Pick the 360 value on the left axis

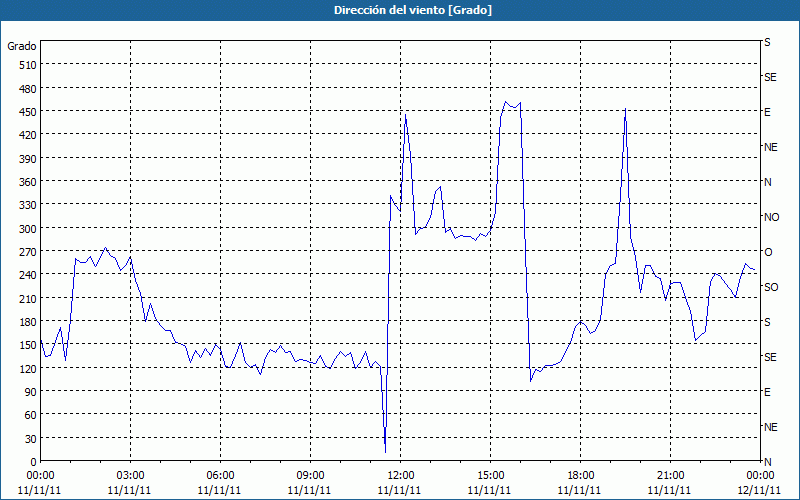tap(28, 182)
